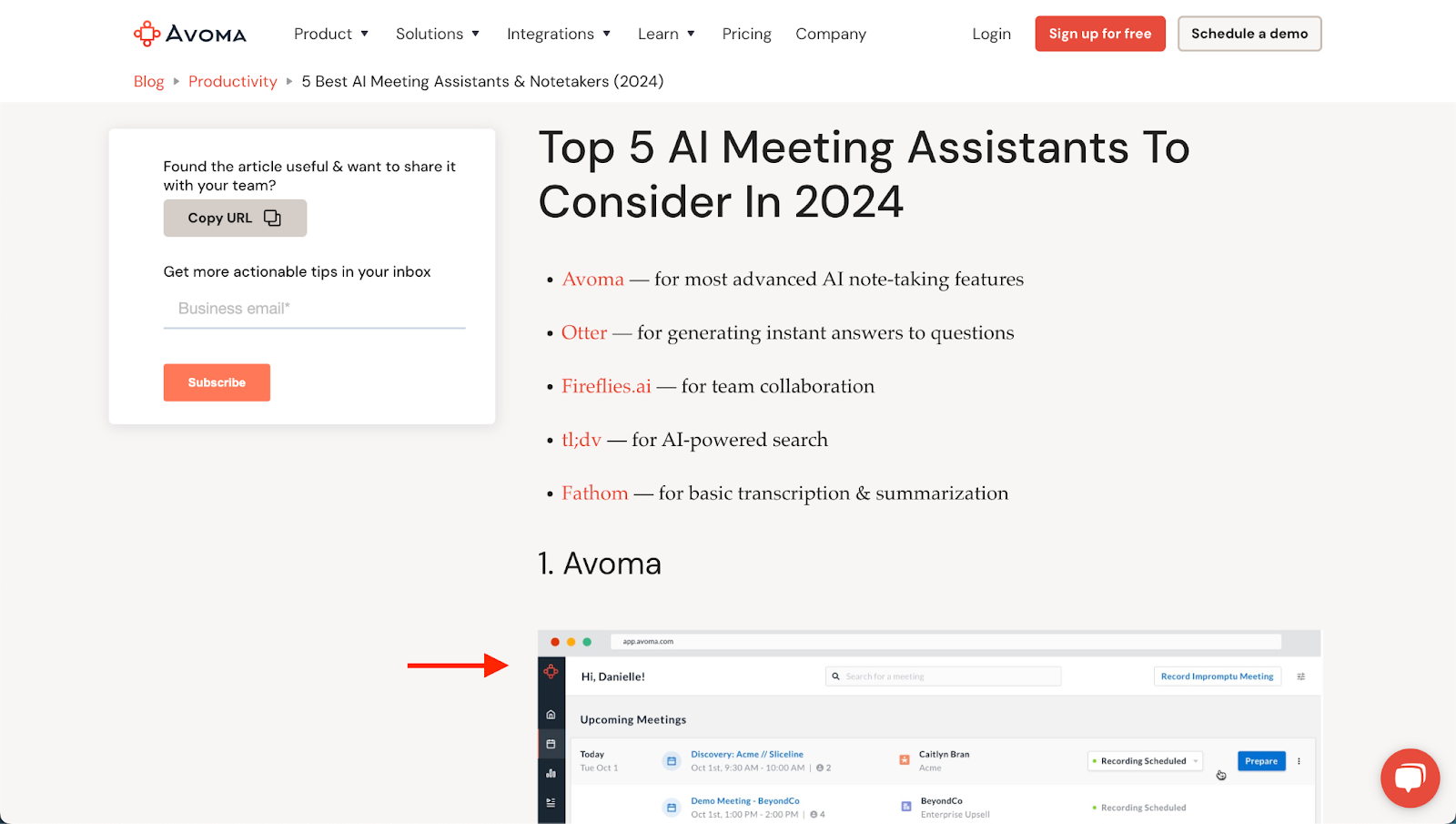Click the breadcrumb text '5 Best AI Meeting Assistants & Notetakers (2024)'

[x=483, y=81]
